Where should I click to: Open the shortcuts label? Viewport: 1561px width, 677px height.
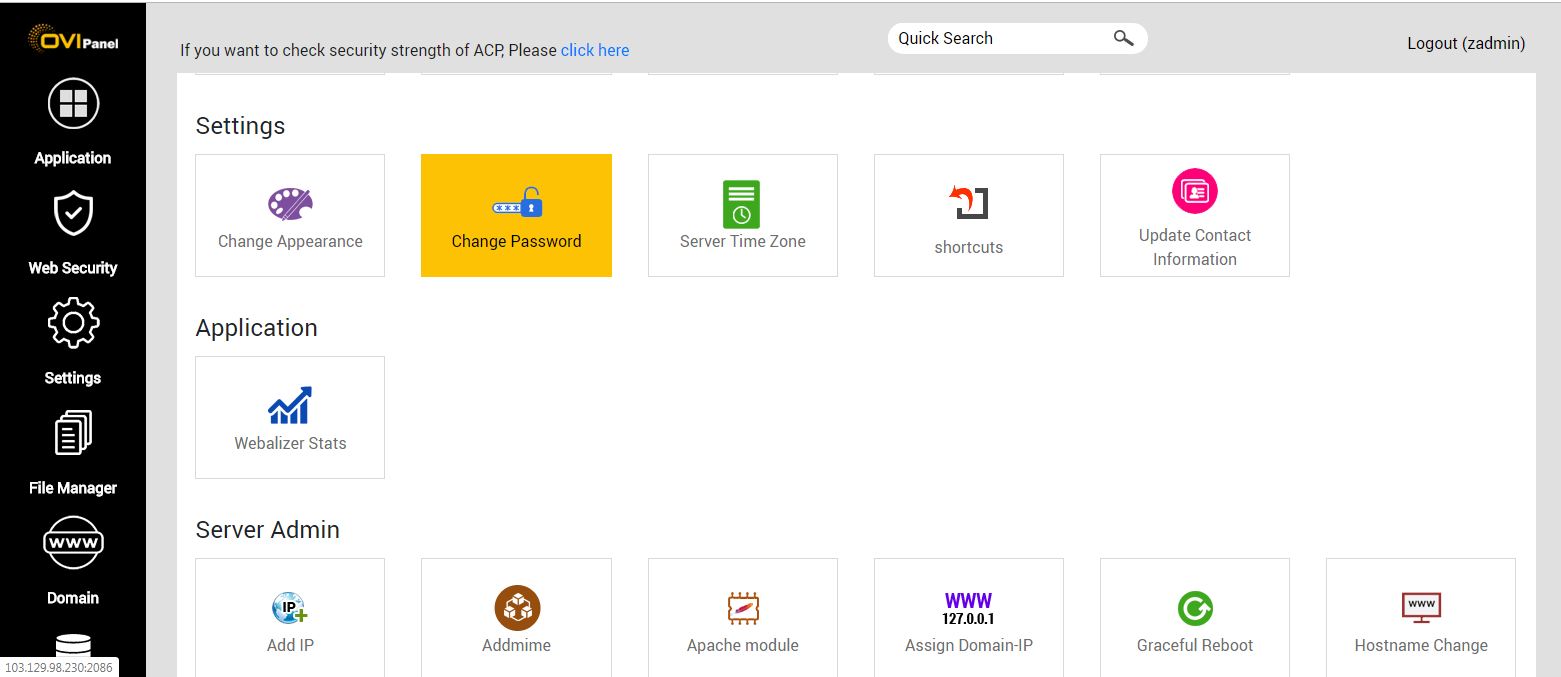[x=969, y=247]
